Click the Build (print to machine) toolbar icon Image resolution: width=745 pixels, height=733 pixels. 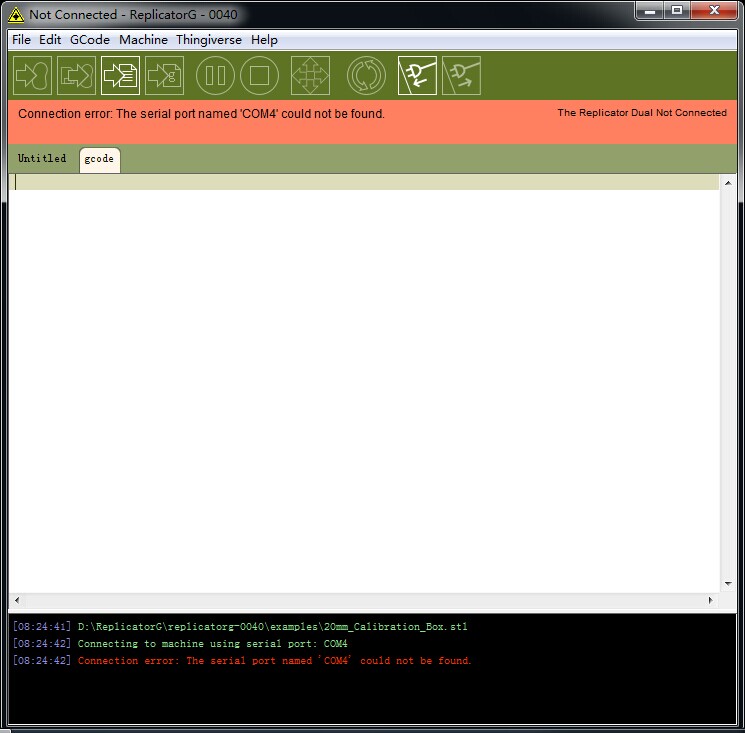pos(32,76)
